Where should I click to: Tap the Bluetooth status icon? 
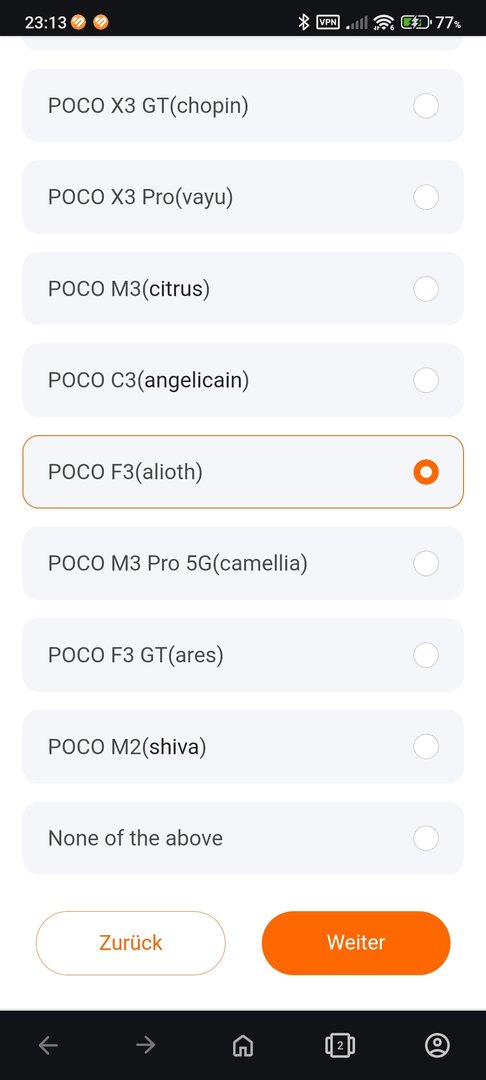coord(303,22)
